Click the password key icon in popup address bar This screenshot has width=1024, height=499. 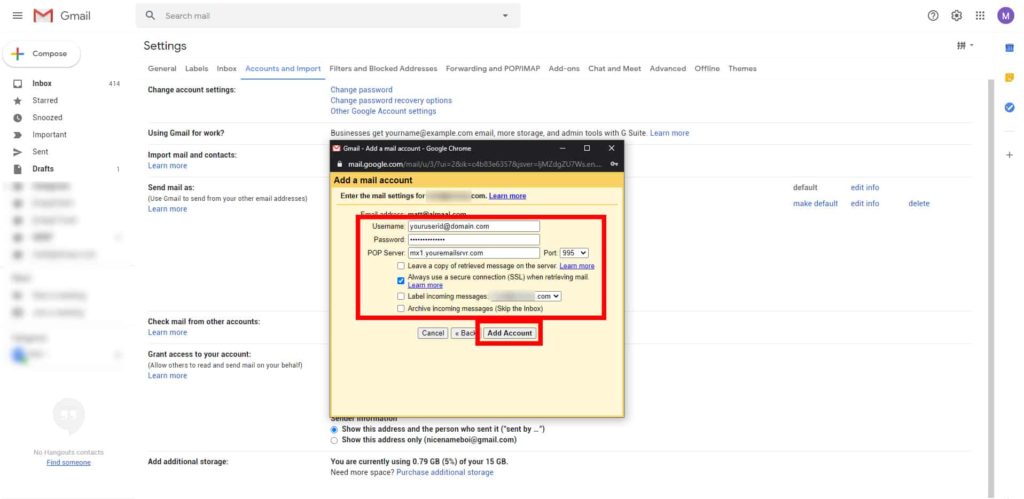[615, 165]
